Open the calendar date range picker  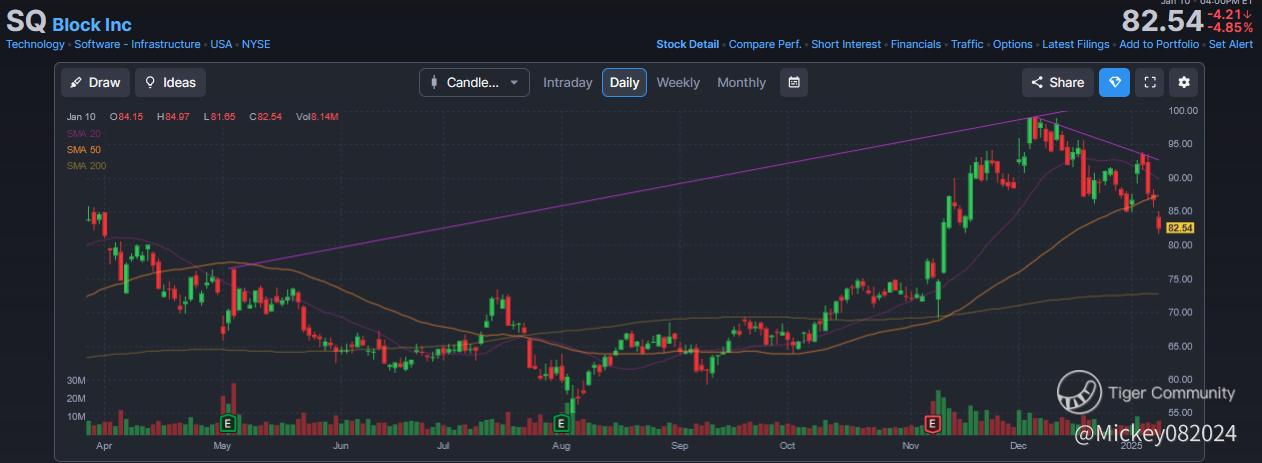coord(793,83)
